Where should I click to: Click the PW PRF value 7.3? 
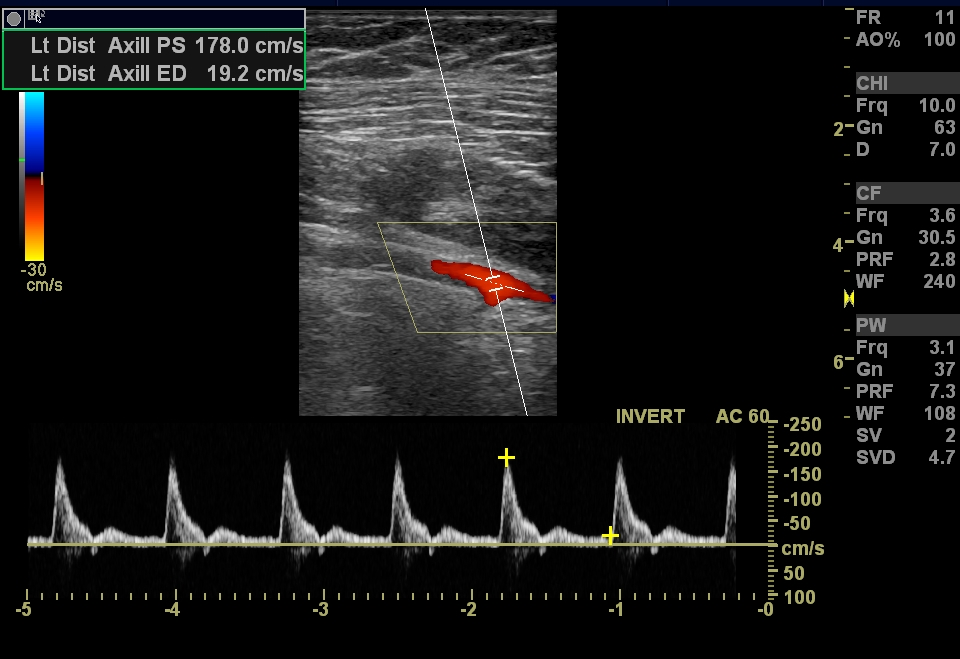(x=942, y=392)
